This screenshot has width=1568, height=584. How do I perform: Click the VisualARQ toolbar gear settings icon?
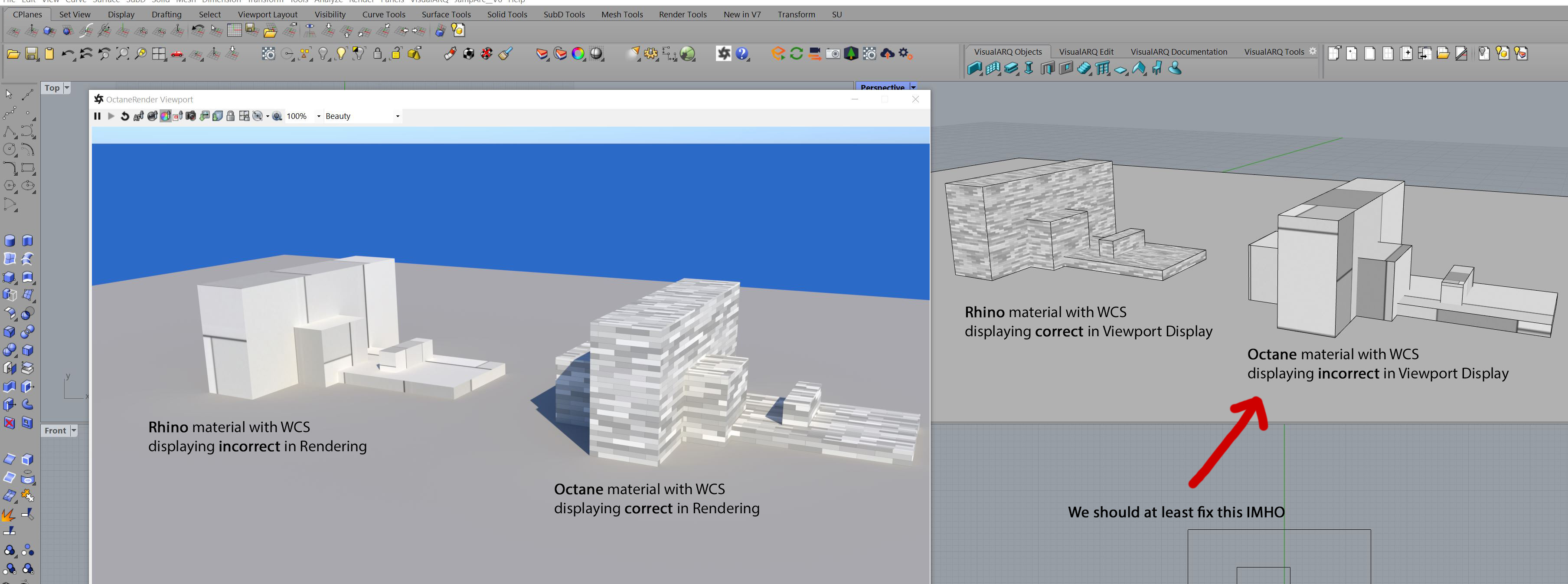pyautogui.click(x=1313, y=51)
